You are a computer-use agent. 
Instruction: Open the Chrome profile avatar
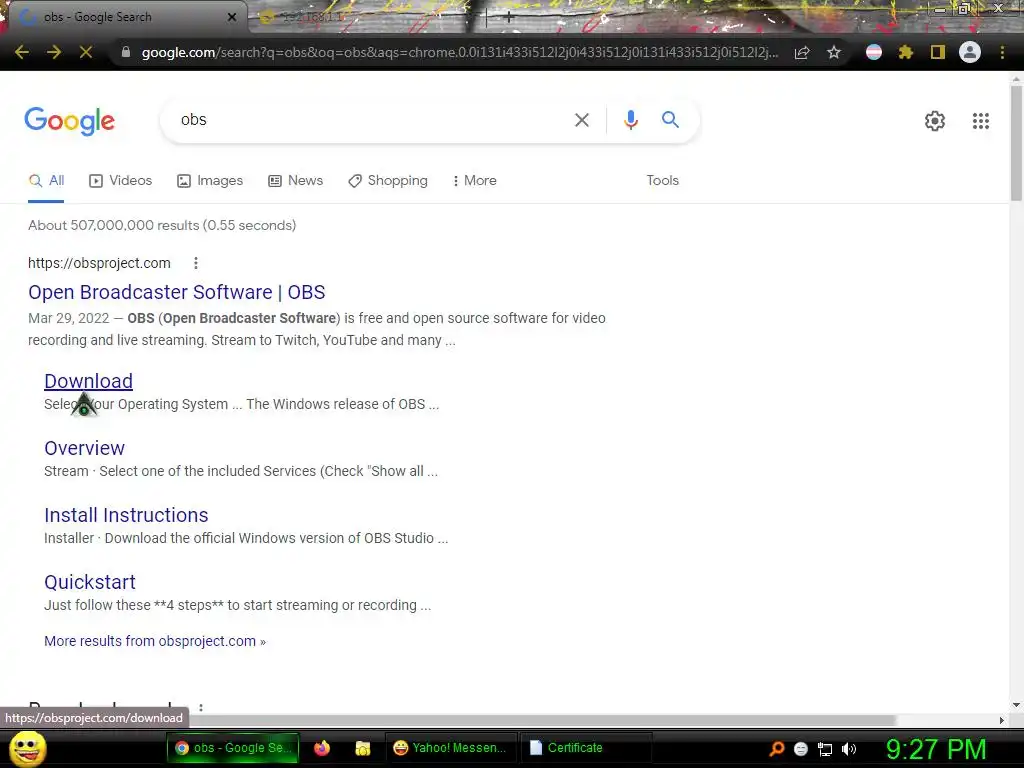[970, 52]
